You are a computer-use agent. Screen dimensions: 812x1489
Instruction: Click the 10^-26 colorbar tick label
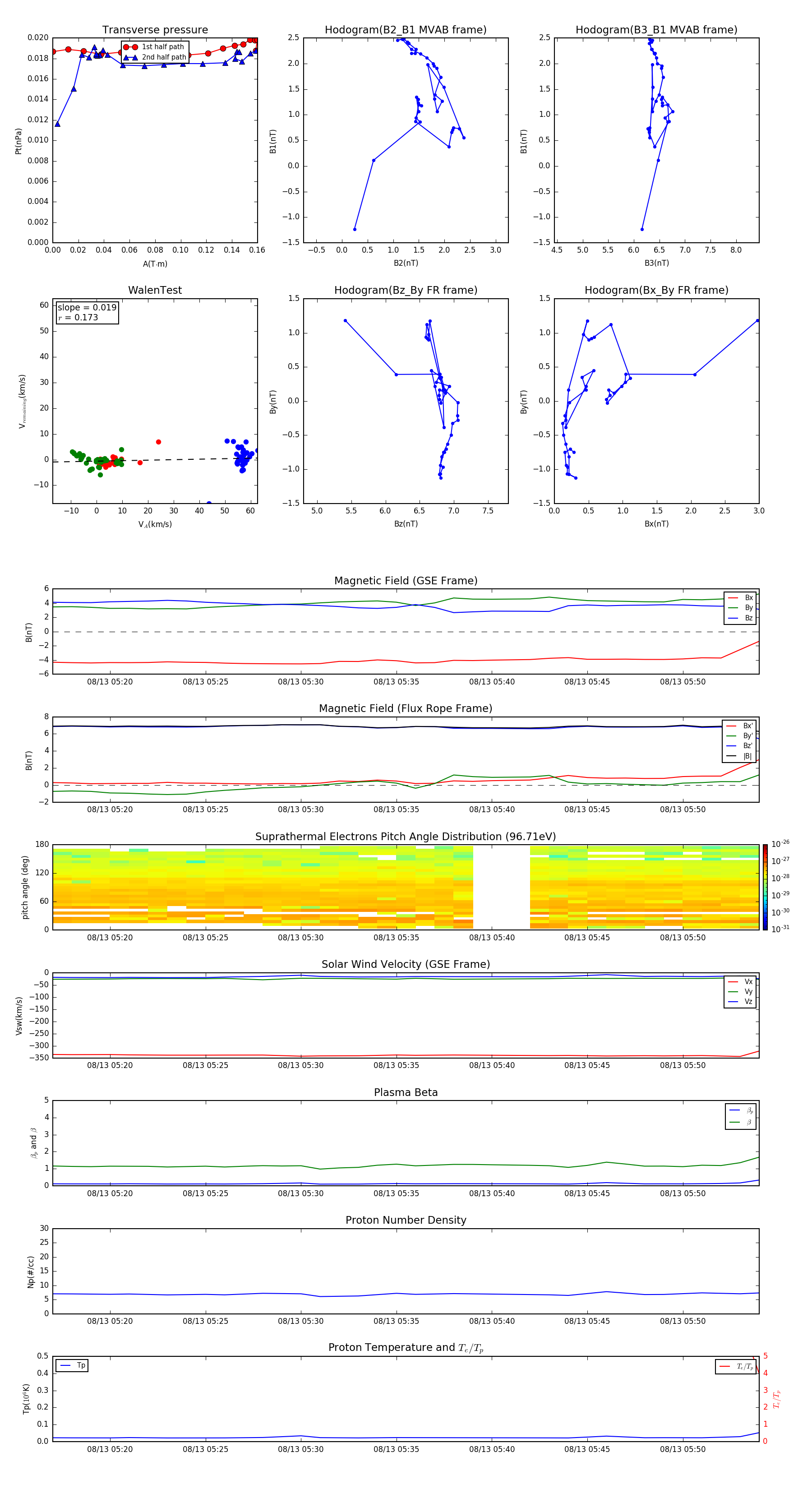(780, 844)
